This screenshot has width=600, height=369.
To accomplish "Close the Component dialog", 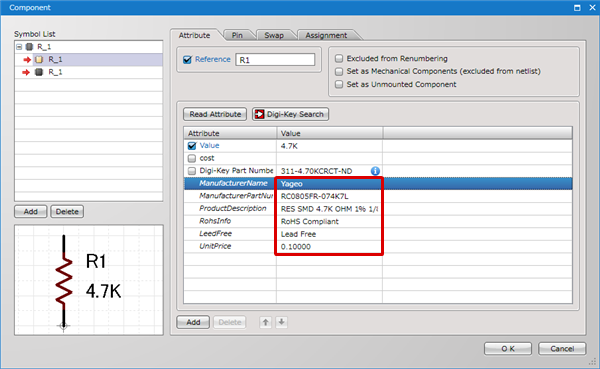I will click(x=592, y=8).
